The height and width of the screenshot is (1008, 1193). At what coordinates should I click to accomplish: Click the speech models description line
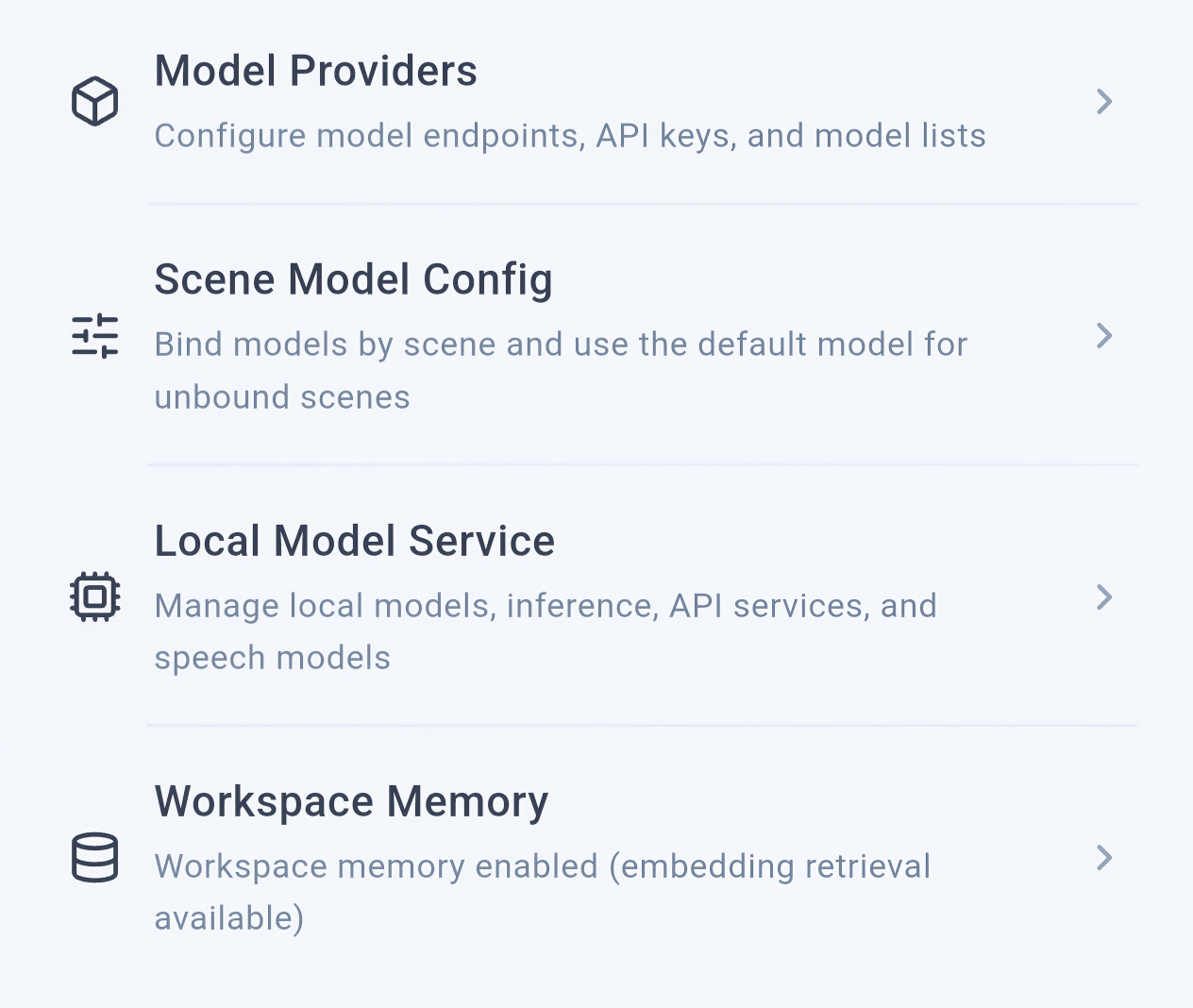(272, 658)
